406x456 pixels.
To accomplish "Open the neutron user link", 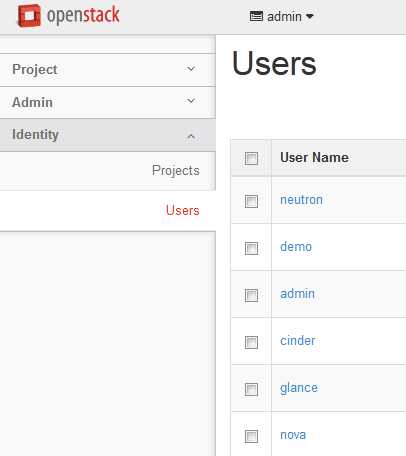I will click(x=301, y=200).
